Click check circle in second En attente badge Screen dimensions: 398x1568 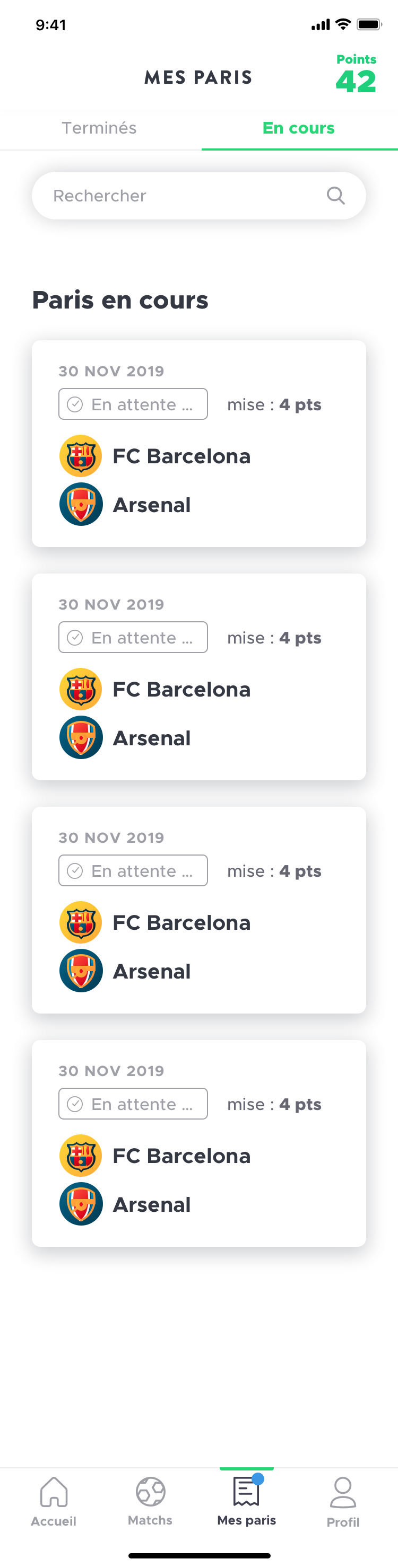(75, 637)
